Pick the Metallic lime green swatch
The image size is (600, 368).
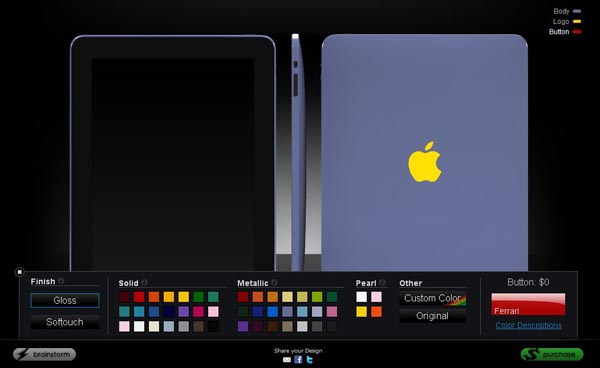click(317, 297)
